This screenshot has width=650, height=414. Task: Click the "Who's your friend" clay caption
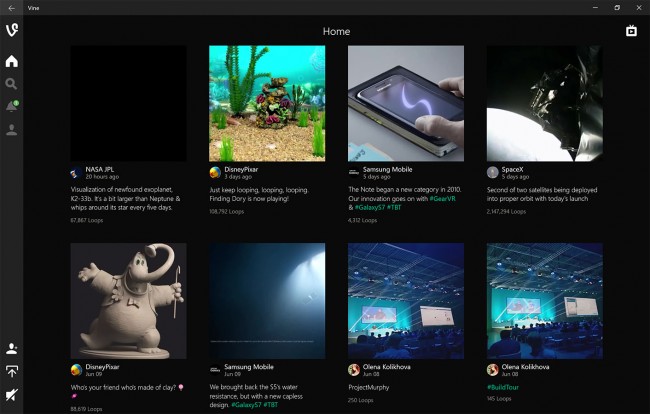point(127,391)
